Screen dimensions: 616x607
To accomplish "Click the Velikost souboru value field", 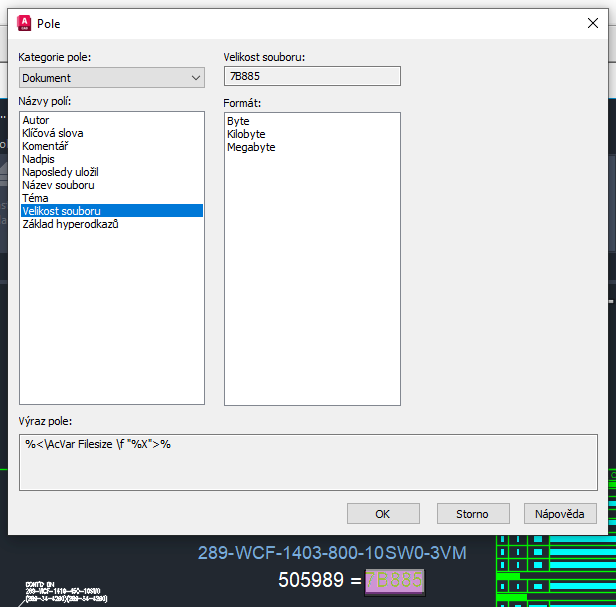I will click(x=312, y=77).
